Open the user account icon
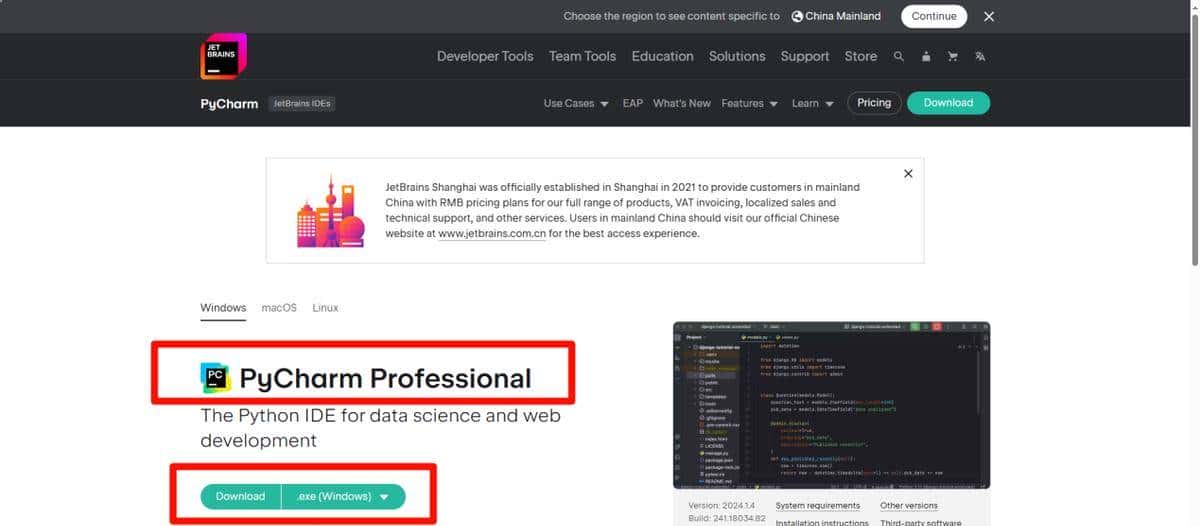This screenshot has height=526, width=1200. pos(926,57)
